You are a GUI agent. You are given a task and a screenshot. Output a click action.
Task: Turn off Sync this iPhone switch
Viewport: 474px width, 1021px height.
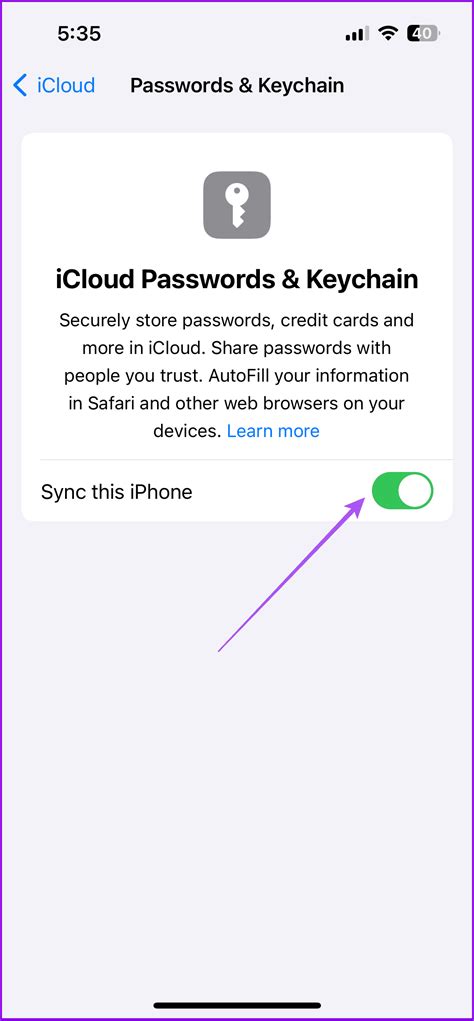[402, 491]
